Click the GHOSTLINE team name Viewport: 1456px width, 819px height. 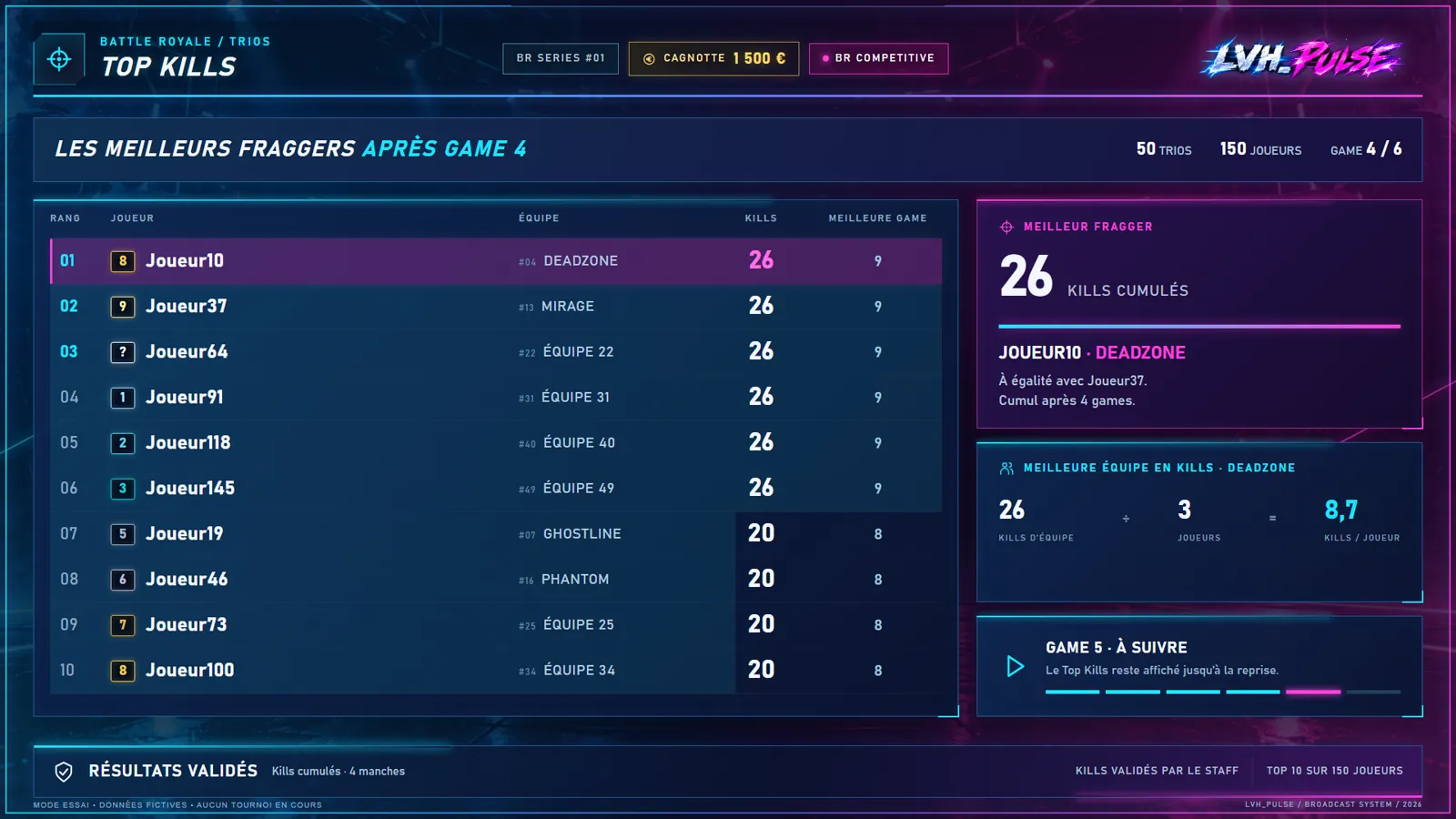(x=582, y=534)
